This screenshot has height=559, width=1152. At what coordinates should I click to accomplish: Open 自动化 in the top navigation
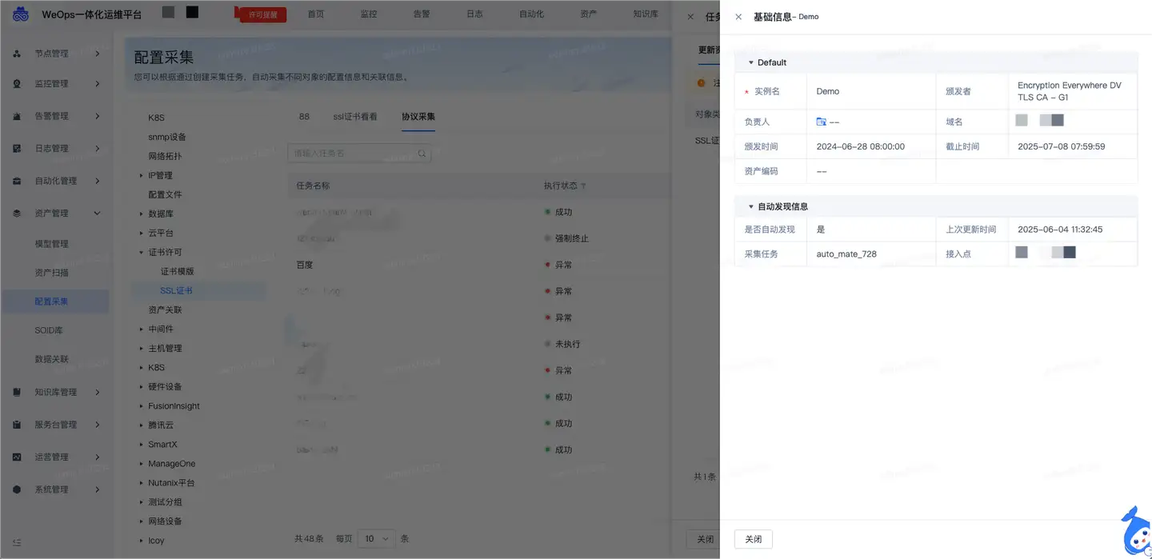[531, 15]
